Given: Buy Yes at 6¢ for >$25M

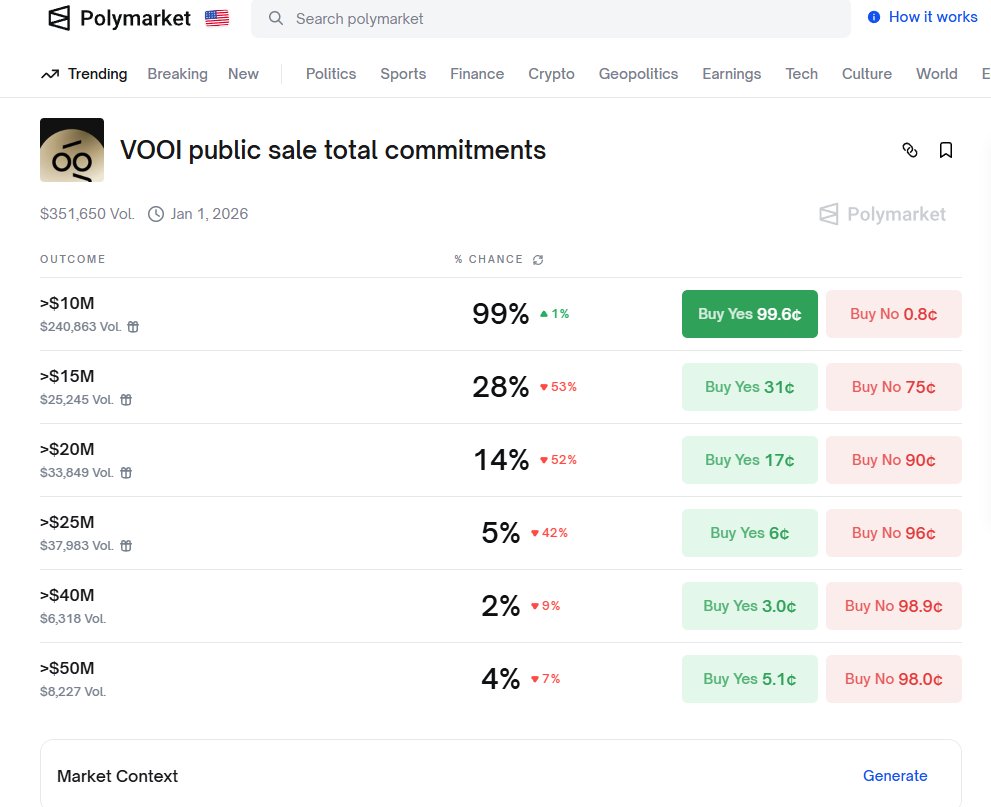Looking at the screenshot, I should tap(750, 533).
